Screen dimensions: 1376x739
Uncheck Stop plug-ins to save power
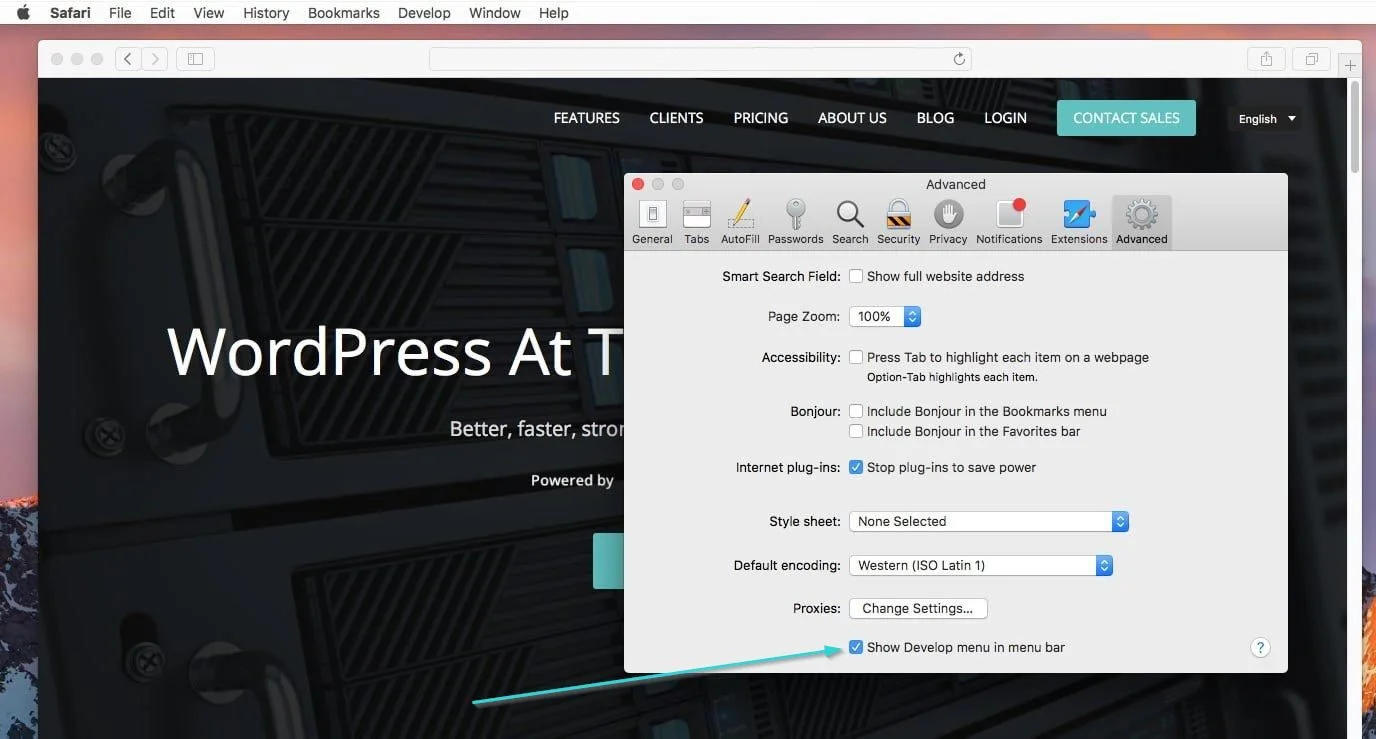[856, 467]
